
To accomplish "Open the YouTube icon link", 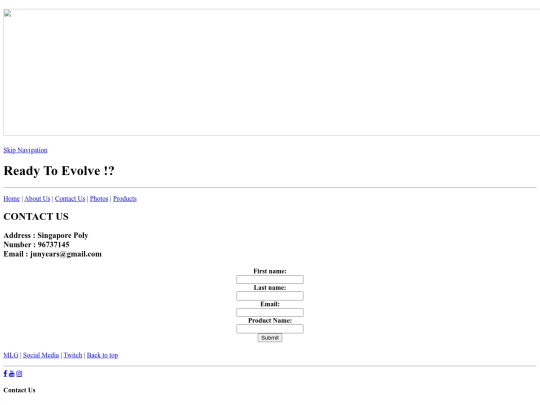I will (x=12, y=374).
